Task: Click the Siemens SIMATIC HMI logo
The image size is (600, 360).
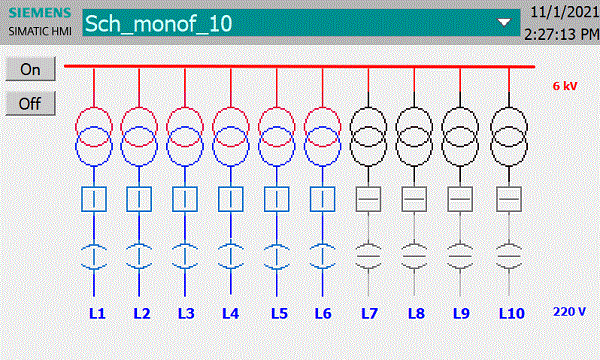Action: point(40,22)
